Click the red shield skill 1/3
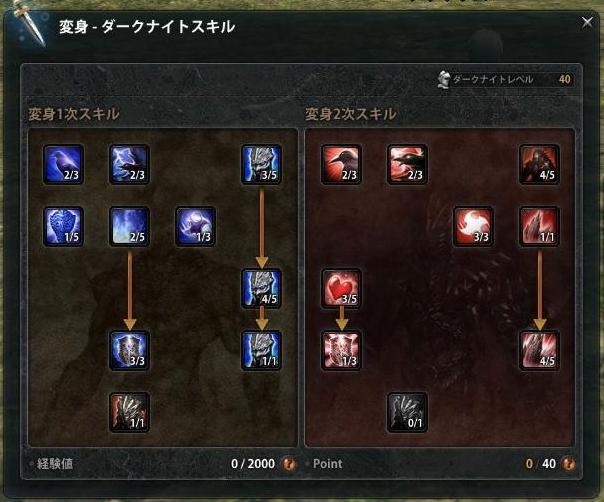The height and width of the screenshot is (502, 604). [341, 350]
